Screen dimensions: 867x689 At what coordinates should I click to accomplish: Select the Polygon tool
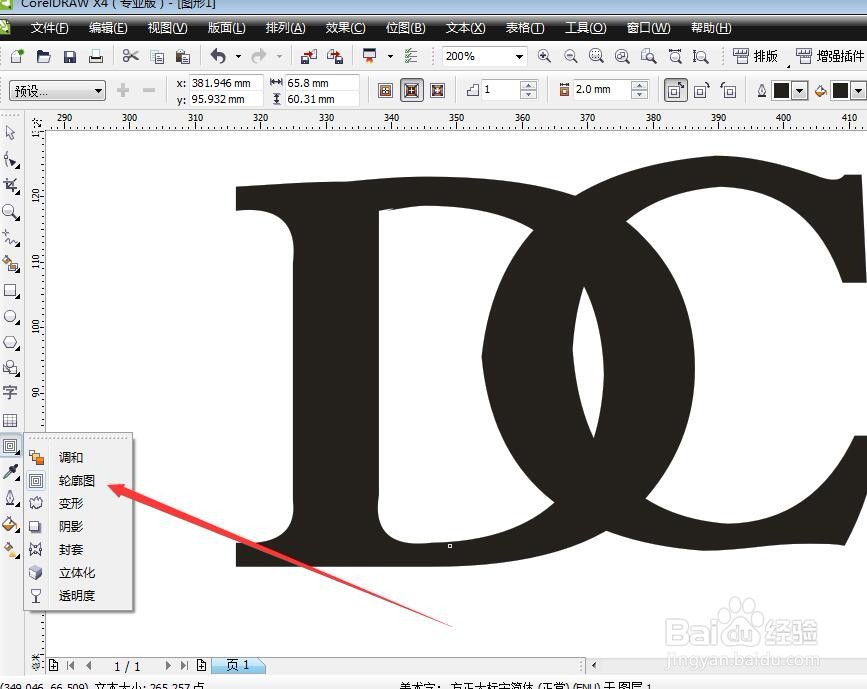[11, 342]
